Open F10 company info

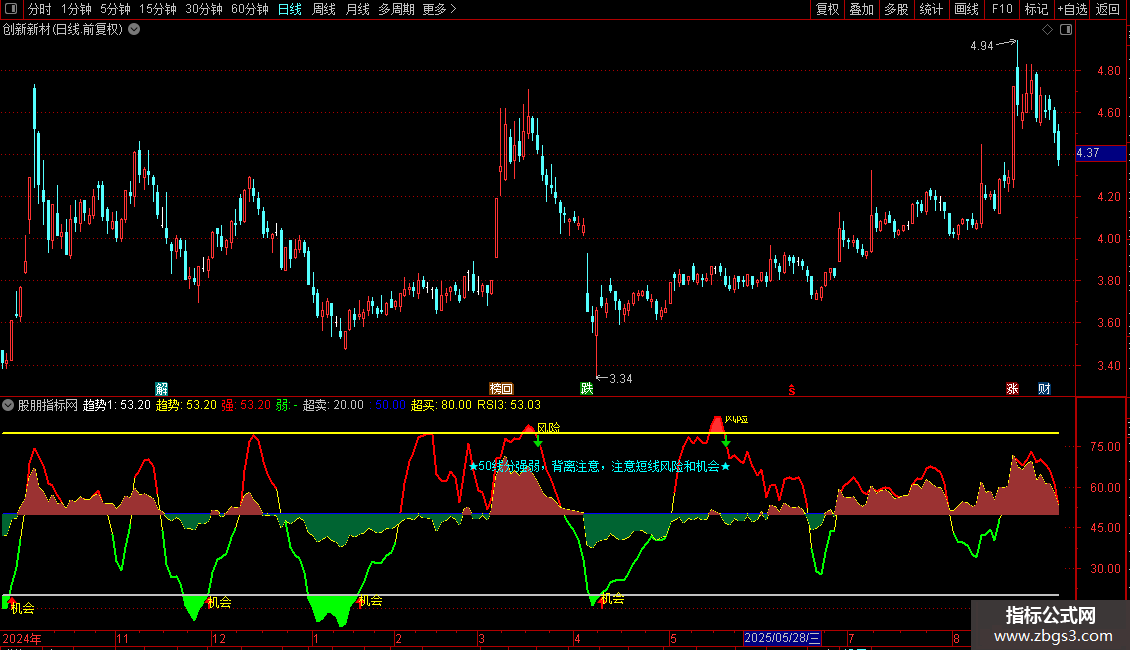(1002, 9)
